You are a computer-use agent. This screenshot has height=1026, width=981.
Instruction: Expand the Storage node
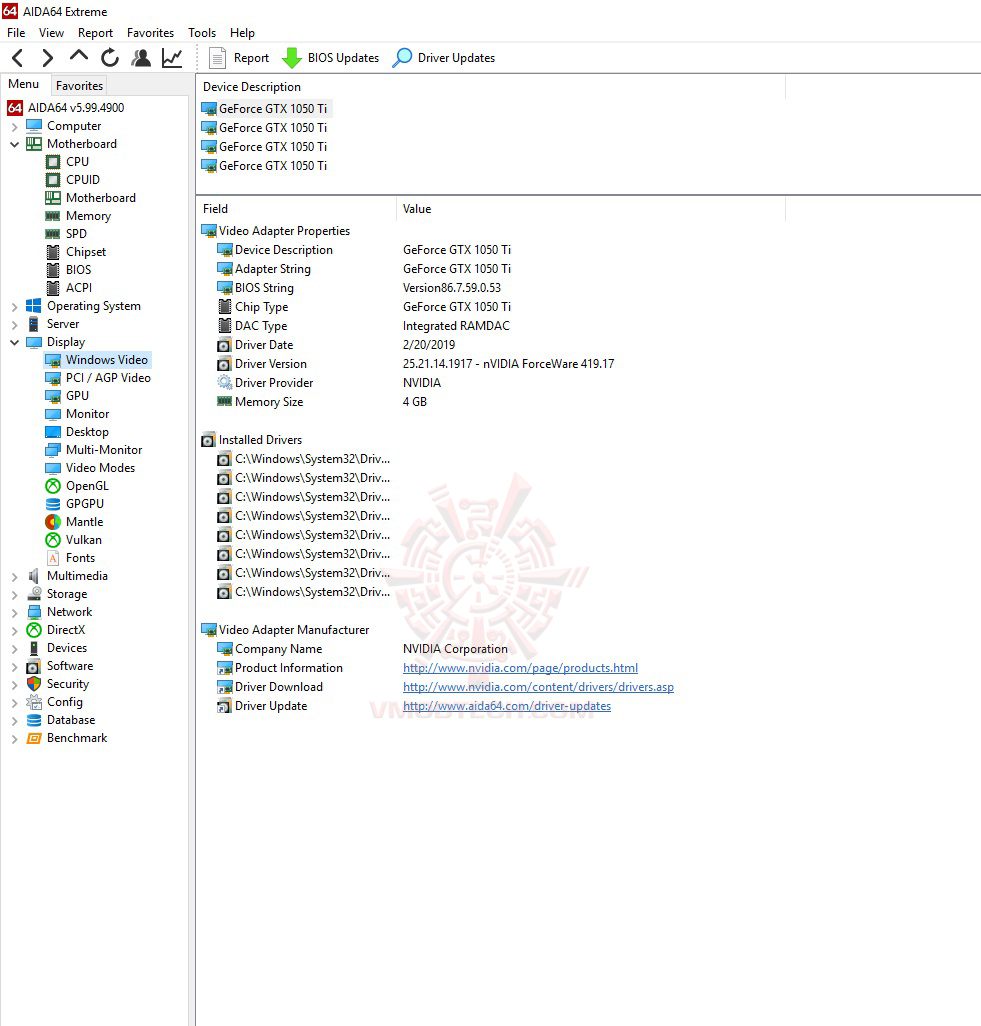[x=14, y=594]
